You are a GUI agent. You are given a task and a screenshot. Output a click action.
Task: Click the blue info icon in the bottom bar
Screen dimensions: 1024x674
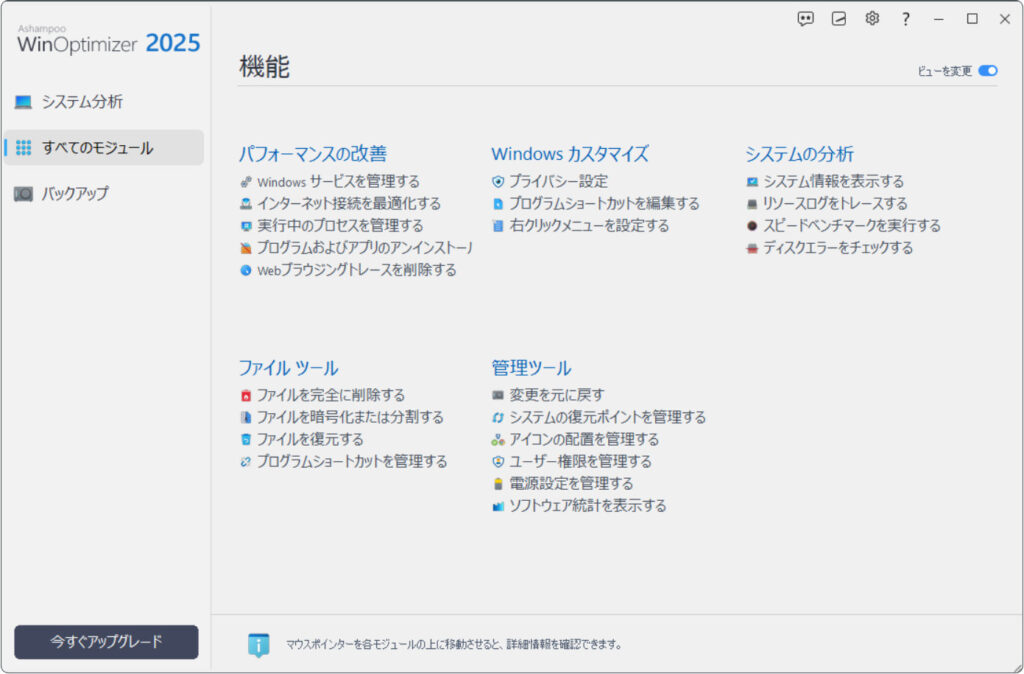point(259,645)
